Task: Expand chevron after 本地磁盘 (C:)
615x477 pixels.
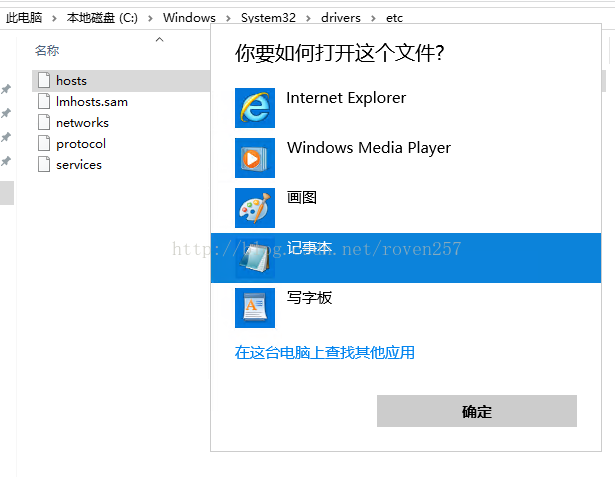Action: [150, 18]
